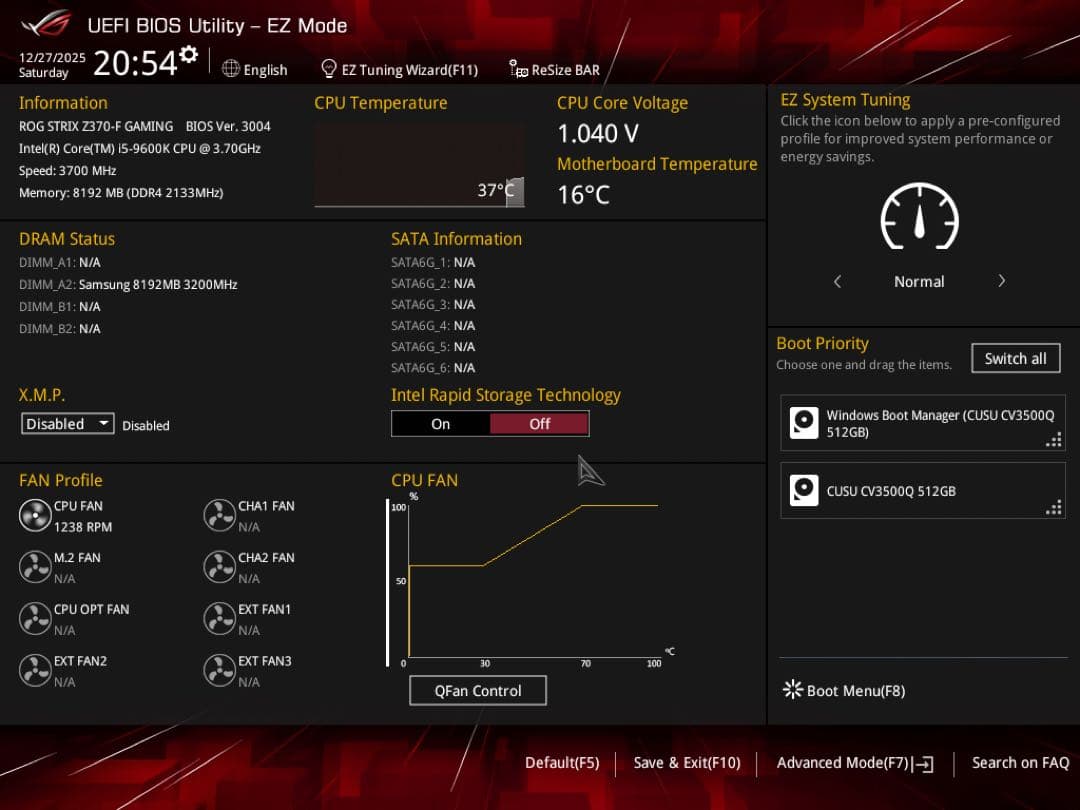1080x810 pixels.
Task: Click the Switch all button
Action: tap(1015, 358)
